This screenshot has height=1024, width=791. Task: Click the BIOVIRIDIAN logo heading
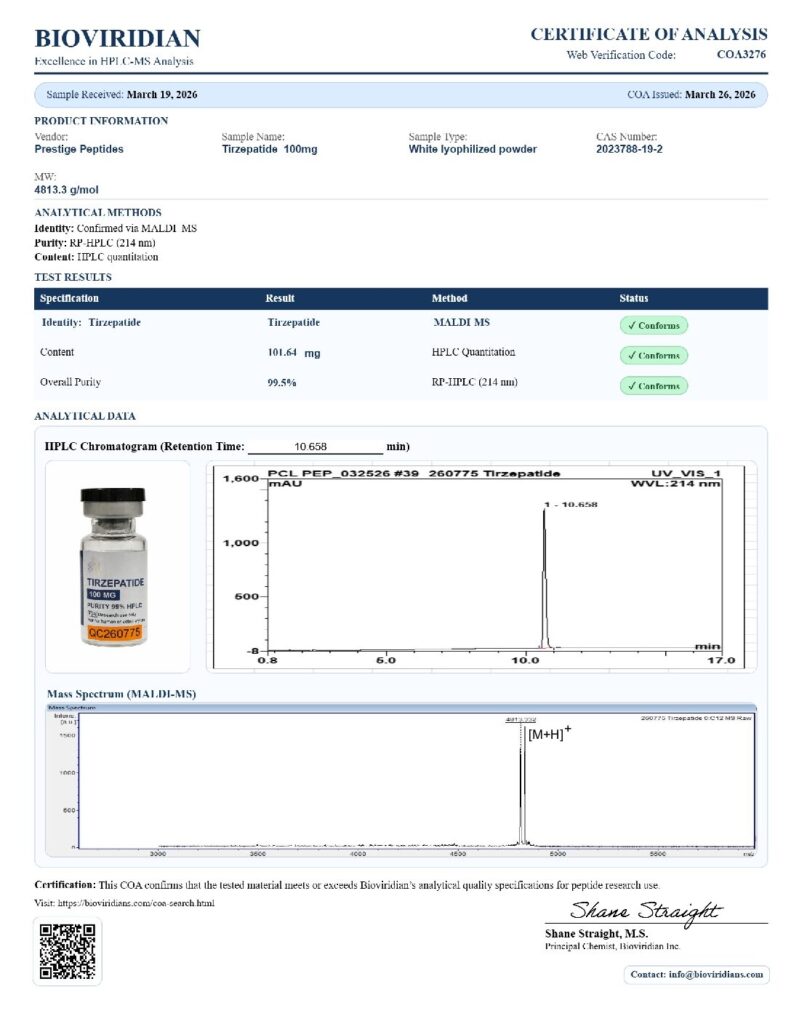tap(117, 39)
